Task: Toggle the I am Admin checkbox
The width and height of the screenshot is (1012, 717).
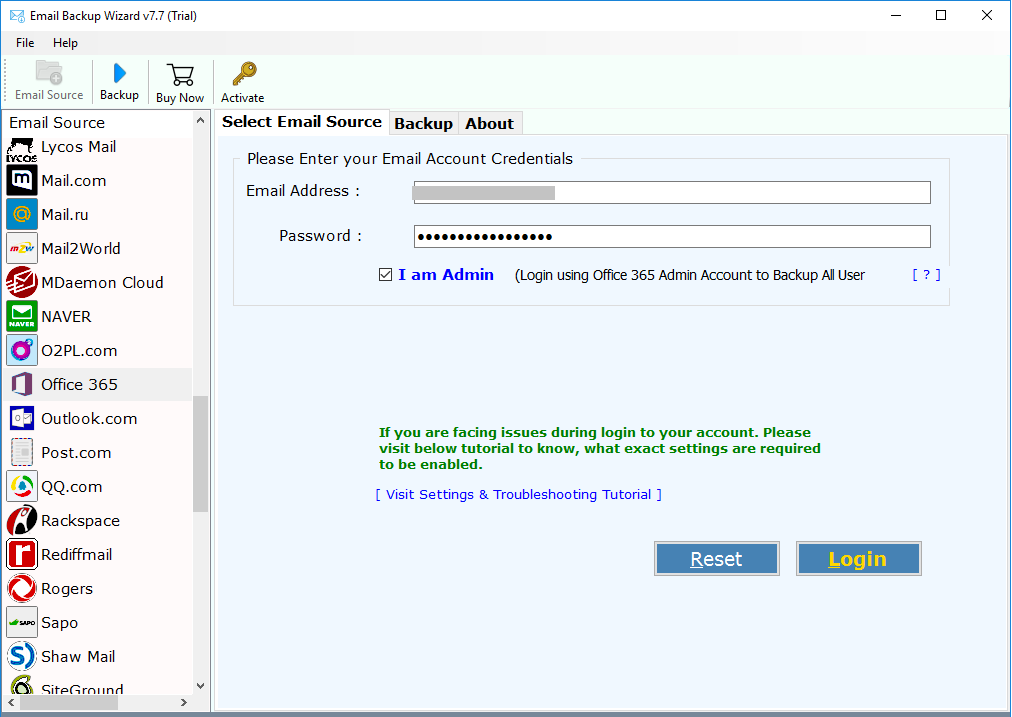Action: pyautogui.click(x=385, y=275)
